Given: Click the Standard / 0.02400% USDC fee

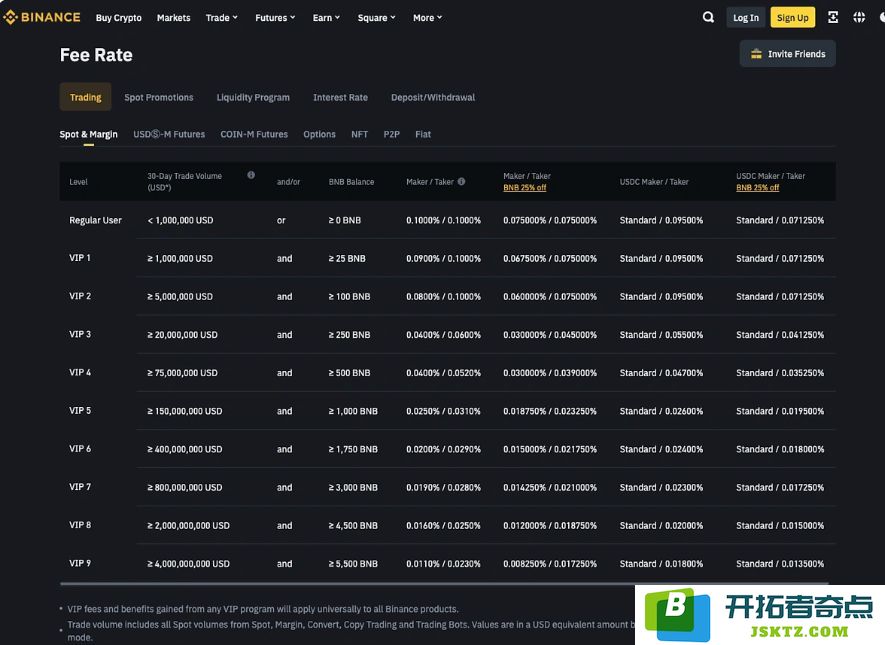Looking at the screenshot, I should [661, 449].
